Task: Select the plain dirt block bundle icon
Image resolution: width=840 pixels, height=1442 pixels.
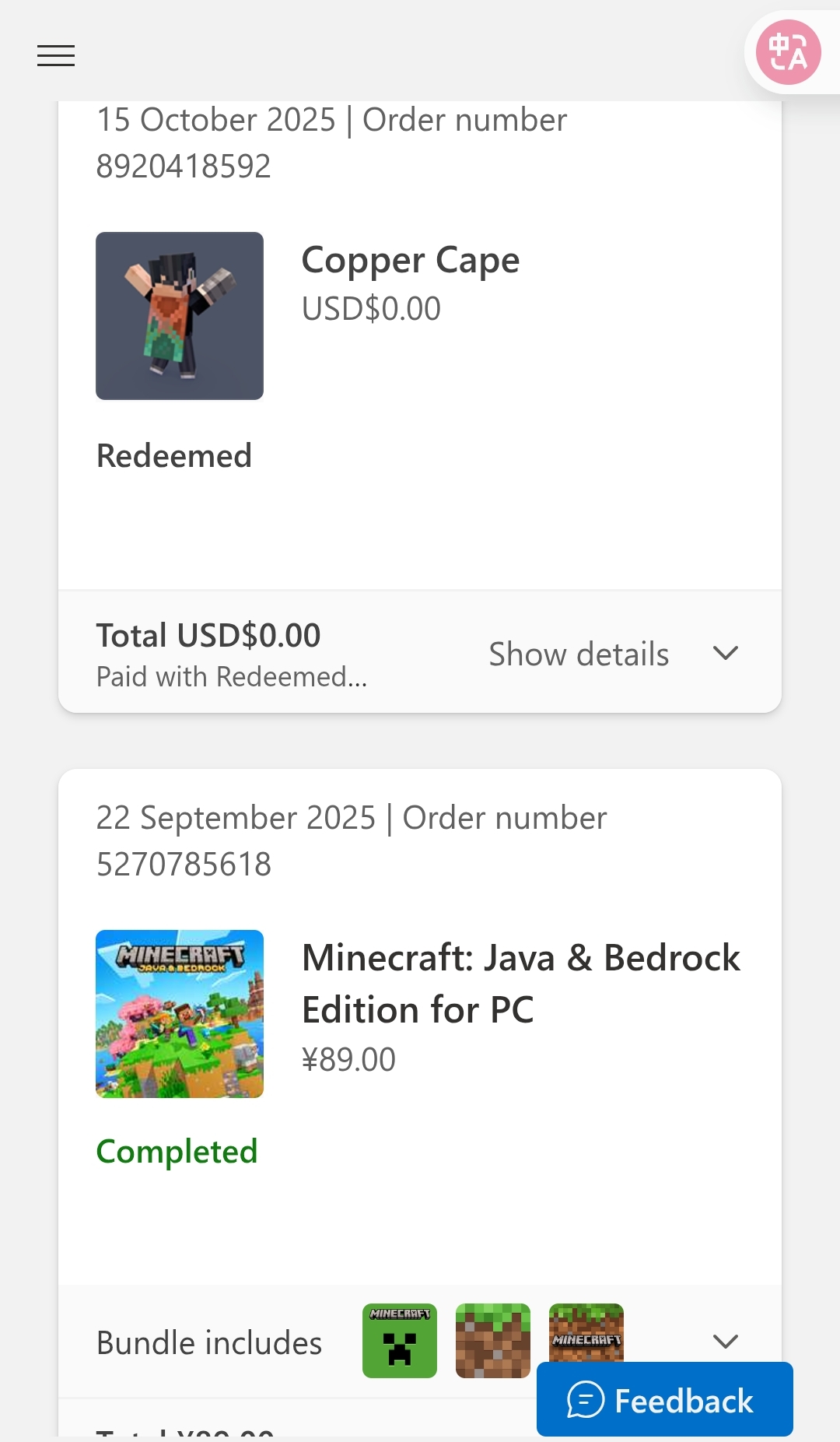Action: click(x=493, y=1340)
